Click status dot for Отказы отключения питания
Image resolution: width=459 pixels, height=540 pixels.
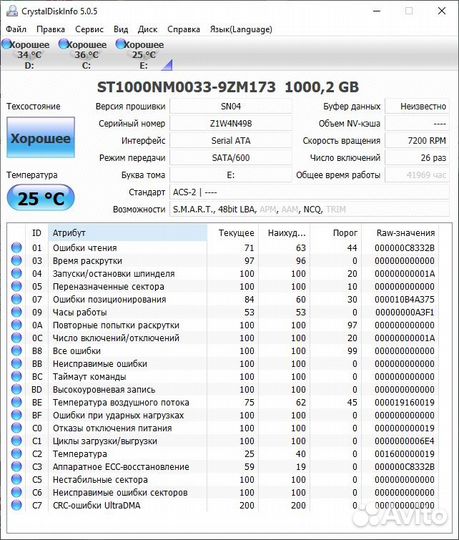pos(16,428)
